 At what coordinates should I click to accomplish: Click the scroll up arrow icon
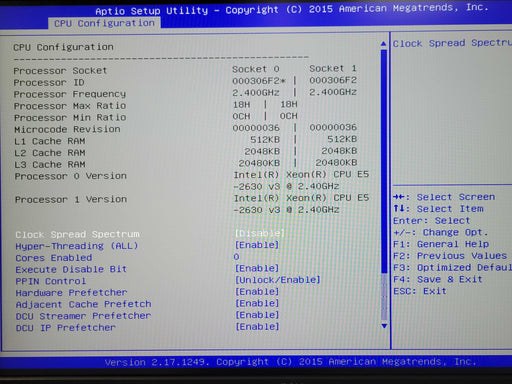click(384, 44)
